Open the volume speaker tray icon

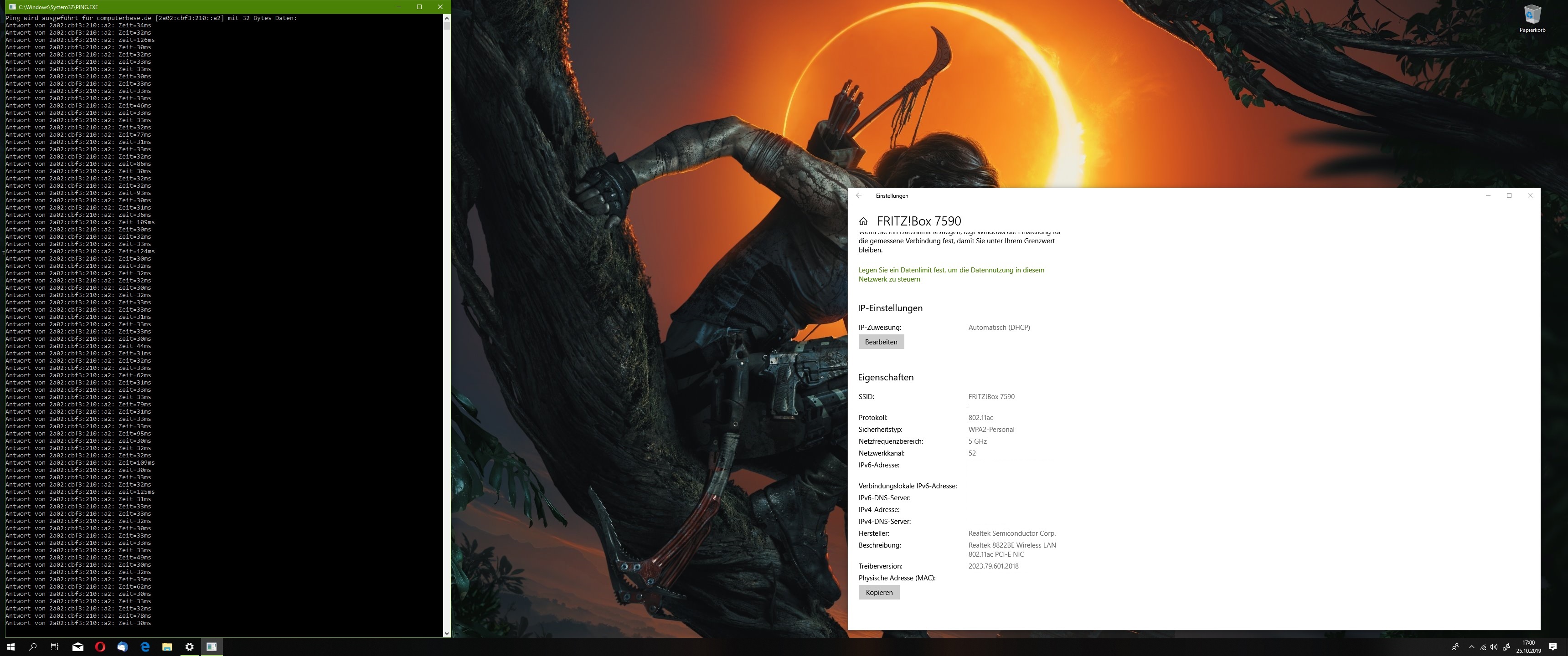[1494, 647]
